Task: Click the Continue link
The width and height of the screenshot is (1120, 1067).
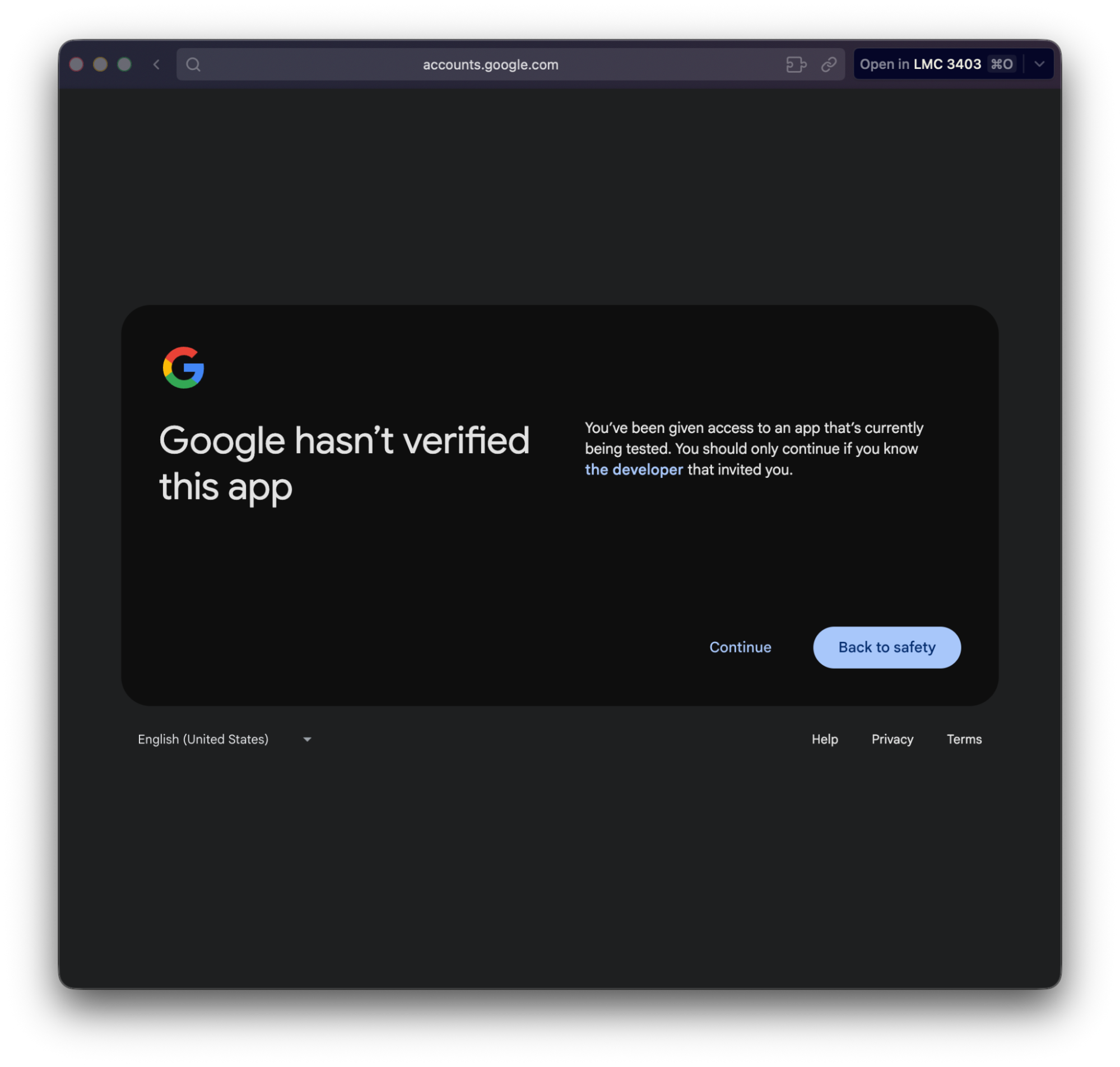Action: [740, 647]
